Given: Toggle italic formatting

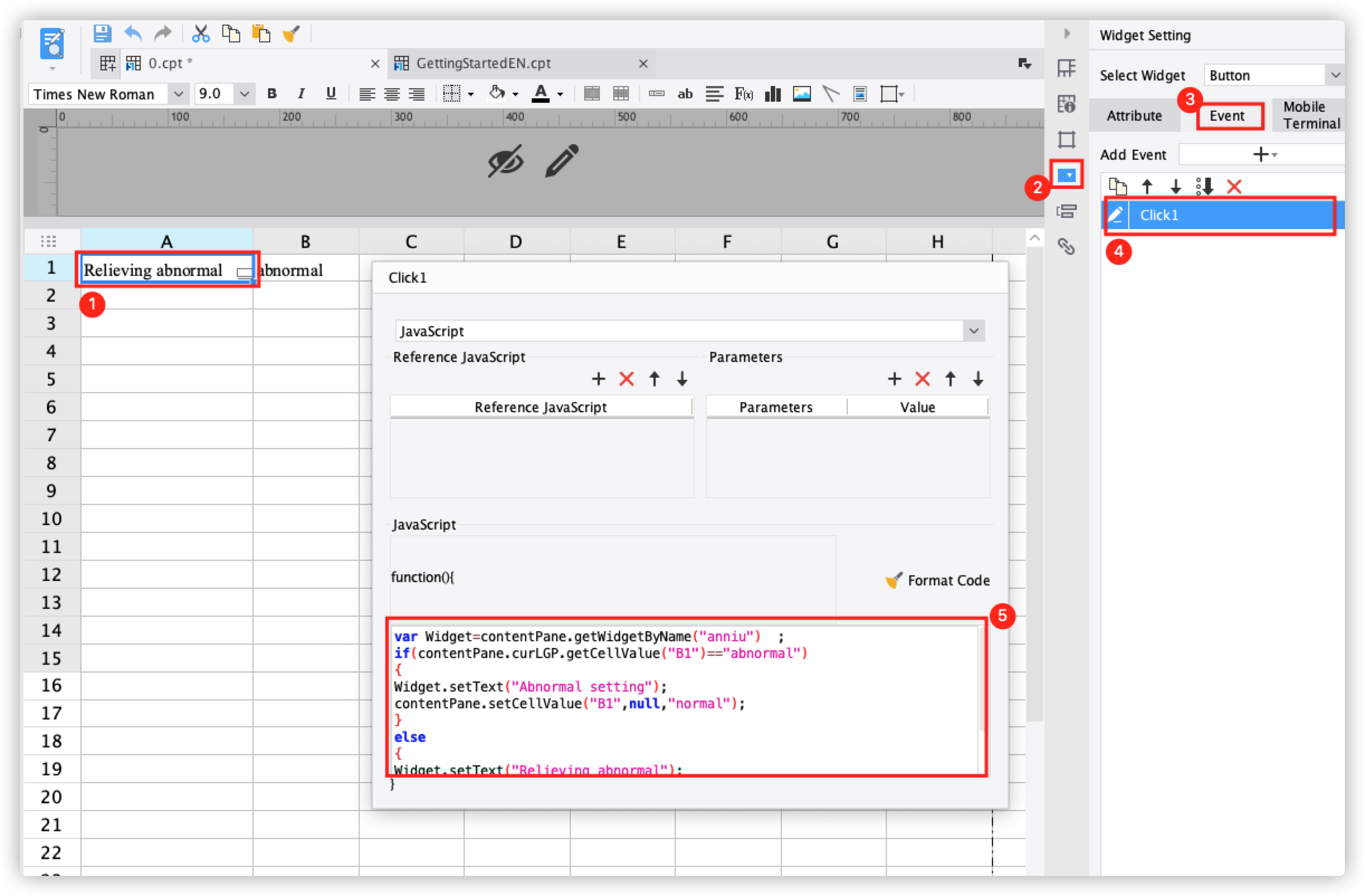Looking at the screenshot, I should [300, 93].
